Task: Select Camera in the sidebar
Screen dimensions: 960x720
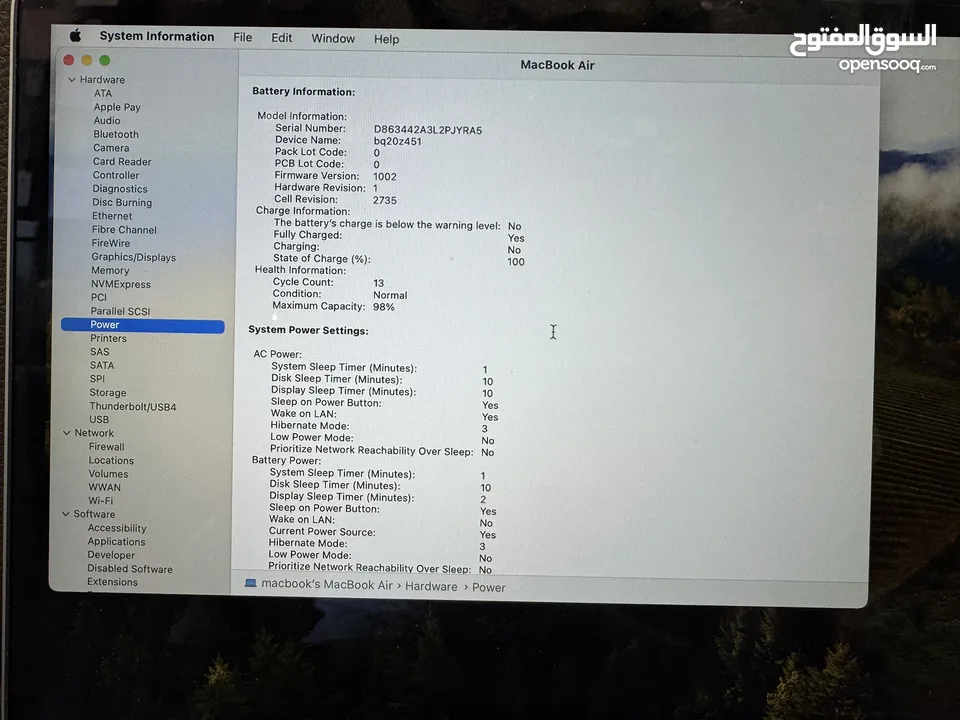Action: click(111, 148)
